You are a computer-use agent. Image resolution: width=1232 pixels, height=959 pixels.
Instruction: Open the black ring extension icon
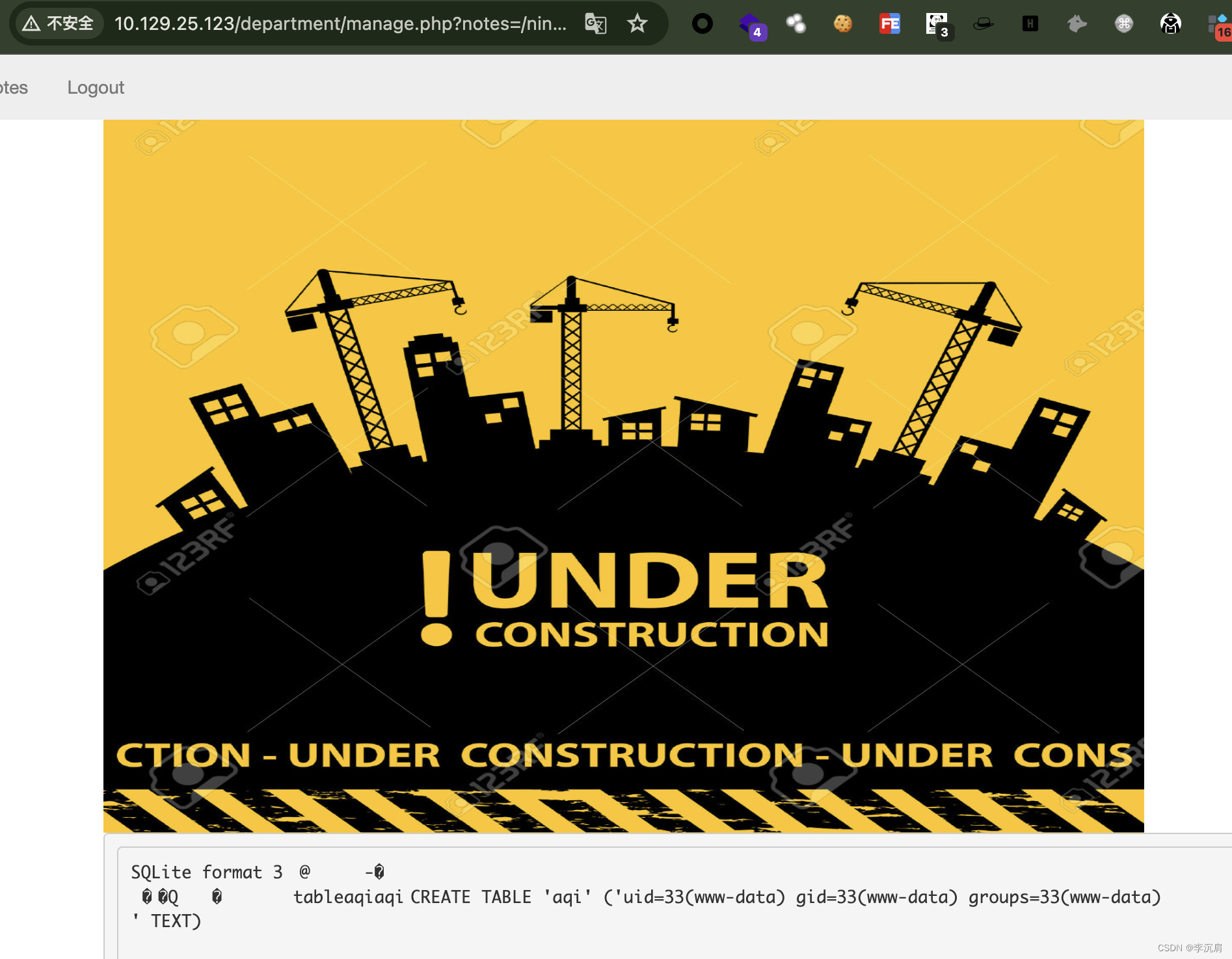[x=703, y=24]
